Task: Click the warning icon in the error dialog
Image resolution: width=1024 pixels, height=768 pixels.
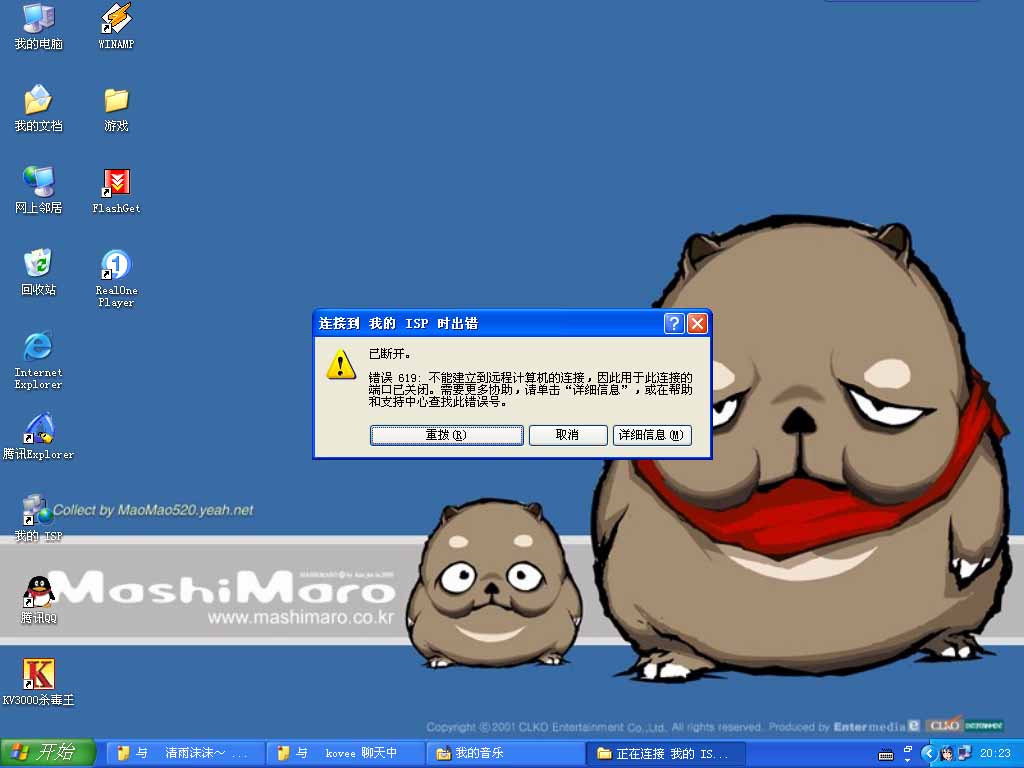Action: pyautogui.click(x=341, y=364)
